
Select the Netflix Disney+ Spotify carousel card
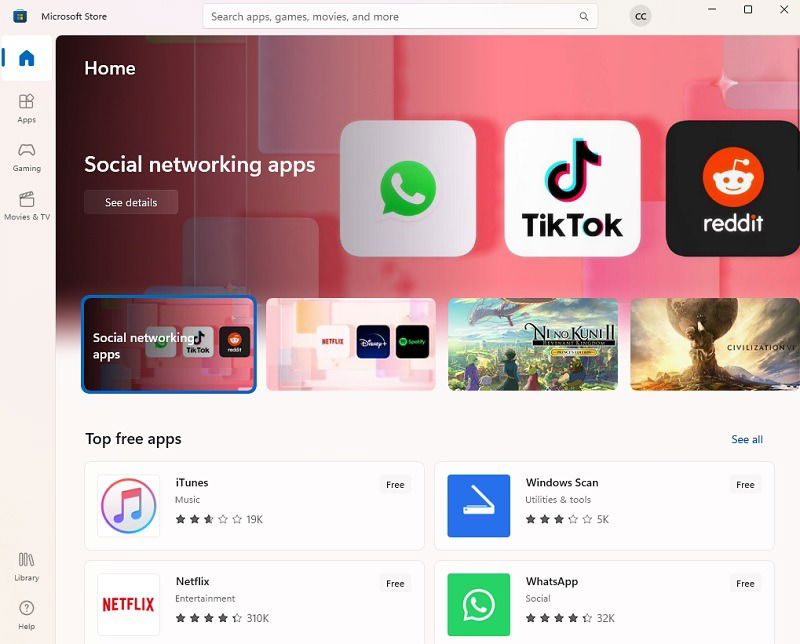[351, 344]
